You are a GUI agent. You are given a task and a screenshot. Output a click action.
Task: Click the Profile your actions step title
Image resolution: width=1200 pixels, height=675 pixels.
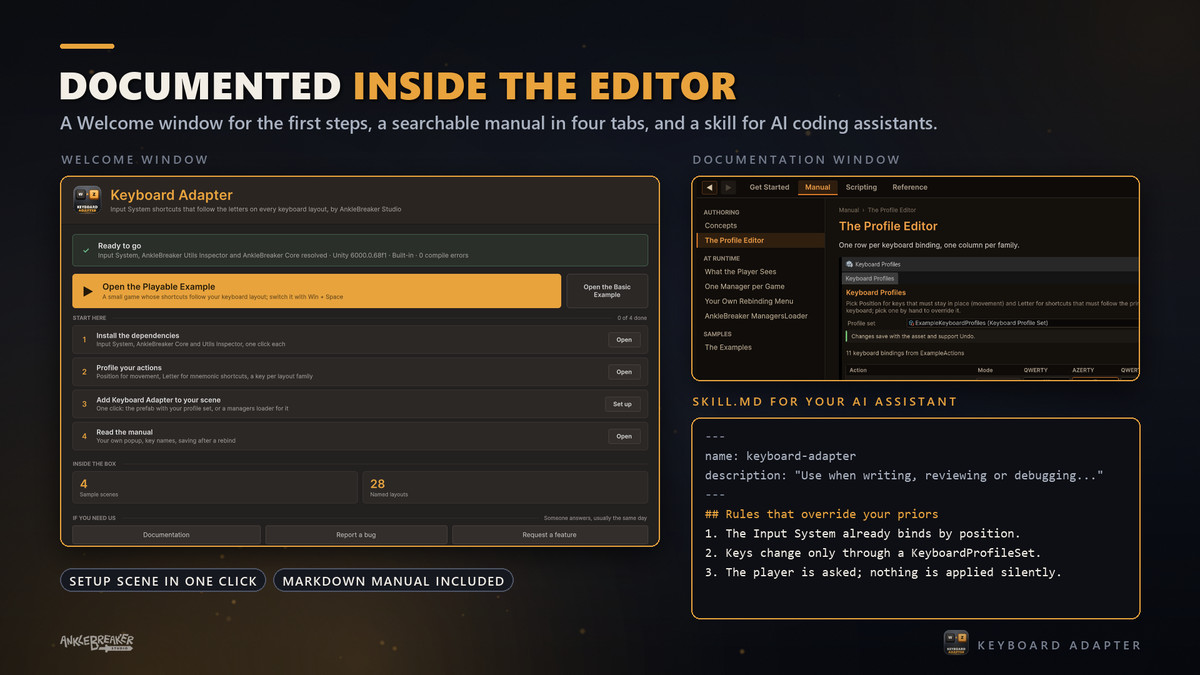pos(137,368)
